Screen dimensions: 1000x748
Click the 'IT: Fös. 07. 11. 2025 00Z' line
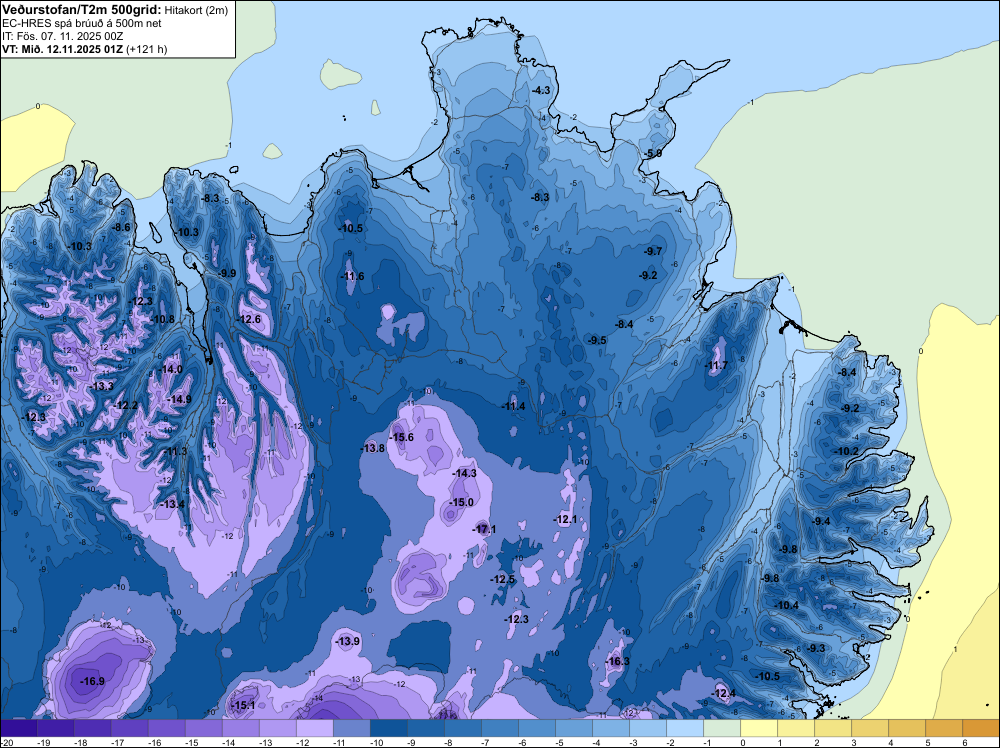click(x=62, y=36)
